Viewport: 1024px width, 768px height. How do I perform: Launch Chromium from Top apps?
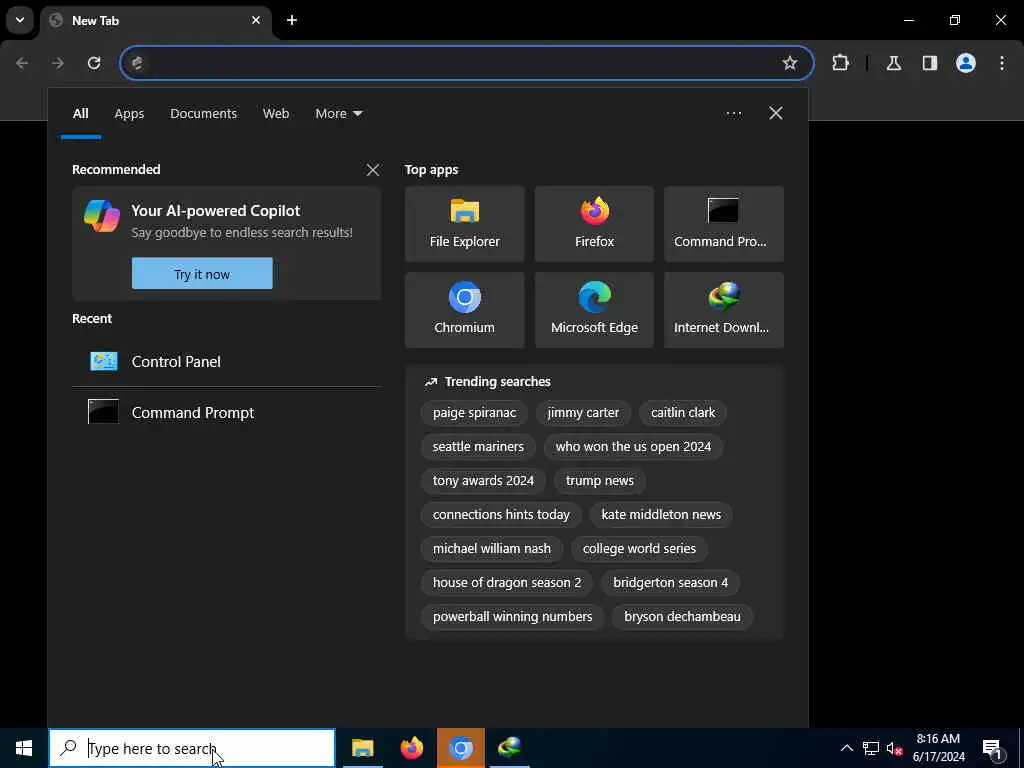pos(464,310)
